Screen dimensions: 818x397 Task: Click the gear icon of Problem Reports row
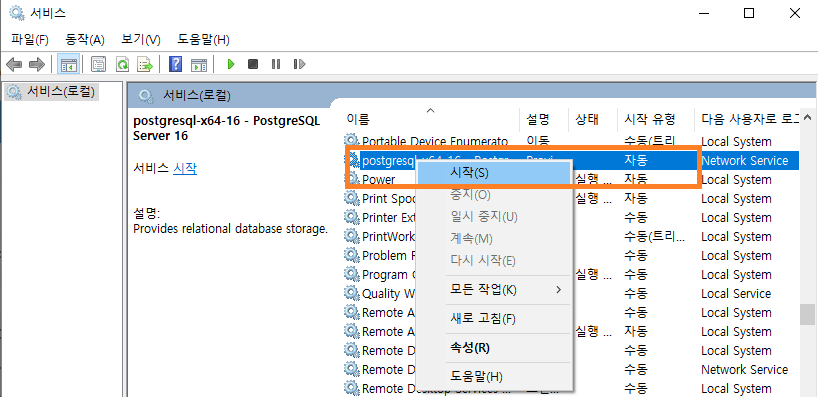(x=352, y=255)
